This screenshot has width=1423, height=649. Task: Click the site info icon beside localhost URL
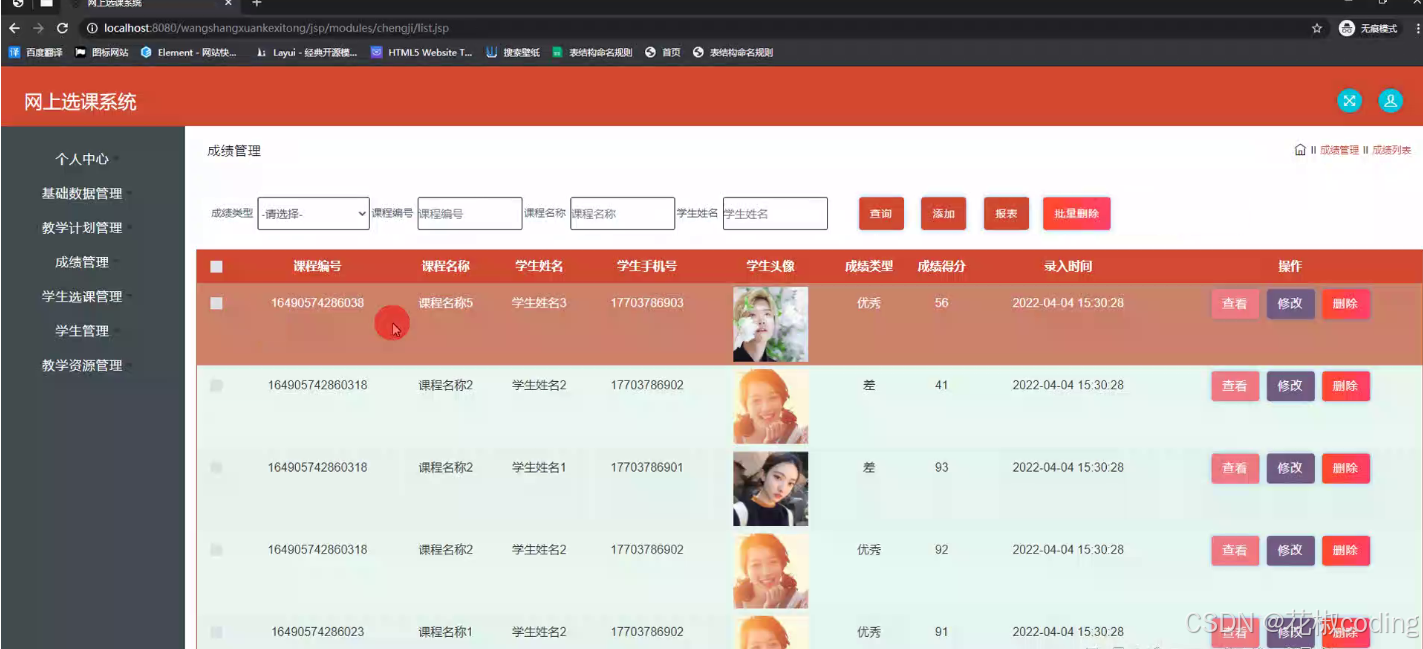[92, 28]
